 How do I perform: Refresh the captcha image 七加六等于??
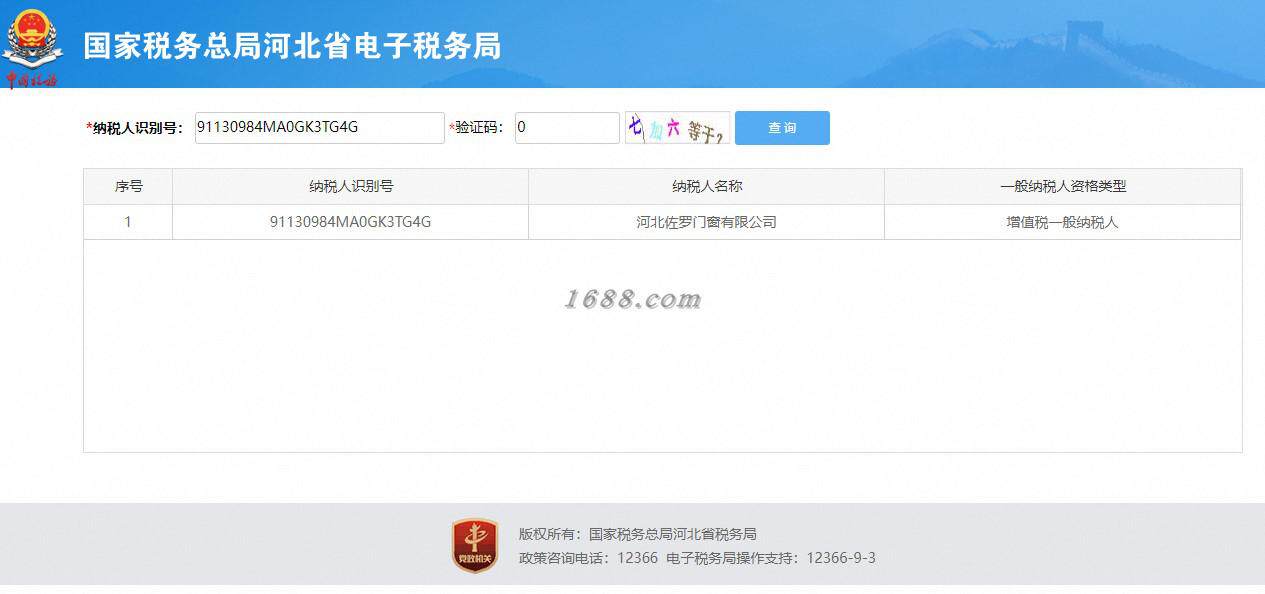pos(677,128)
